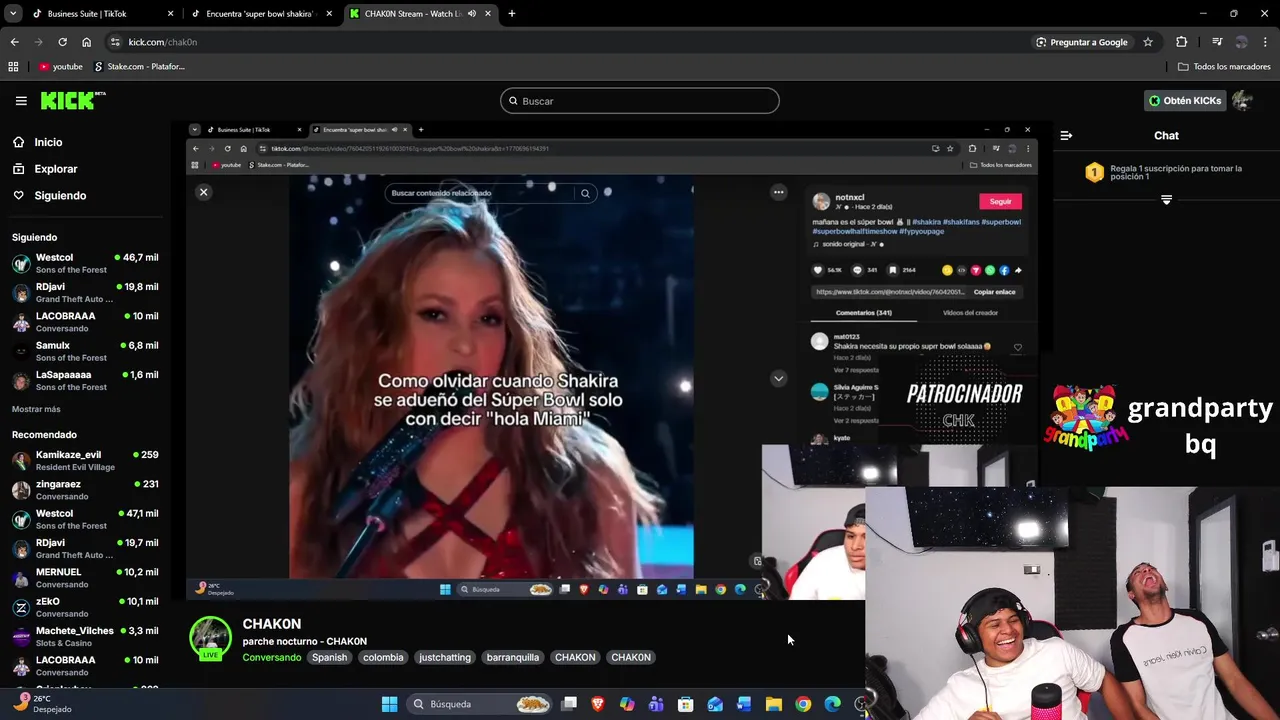Open File Explorer from the taskbar

(773, 704)
